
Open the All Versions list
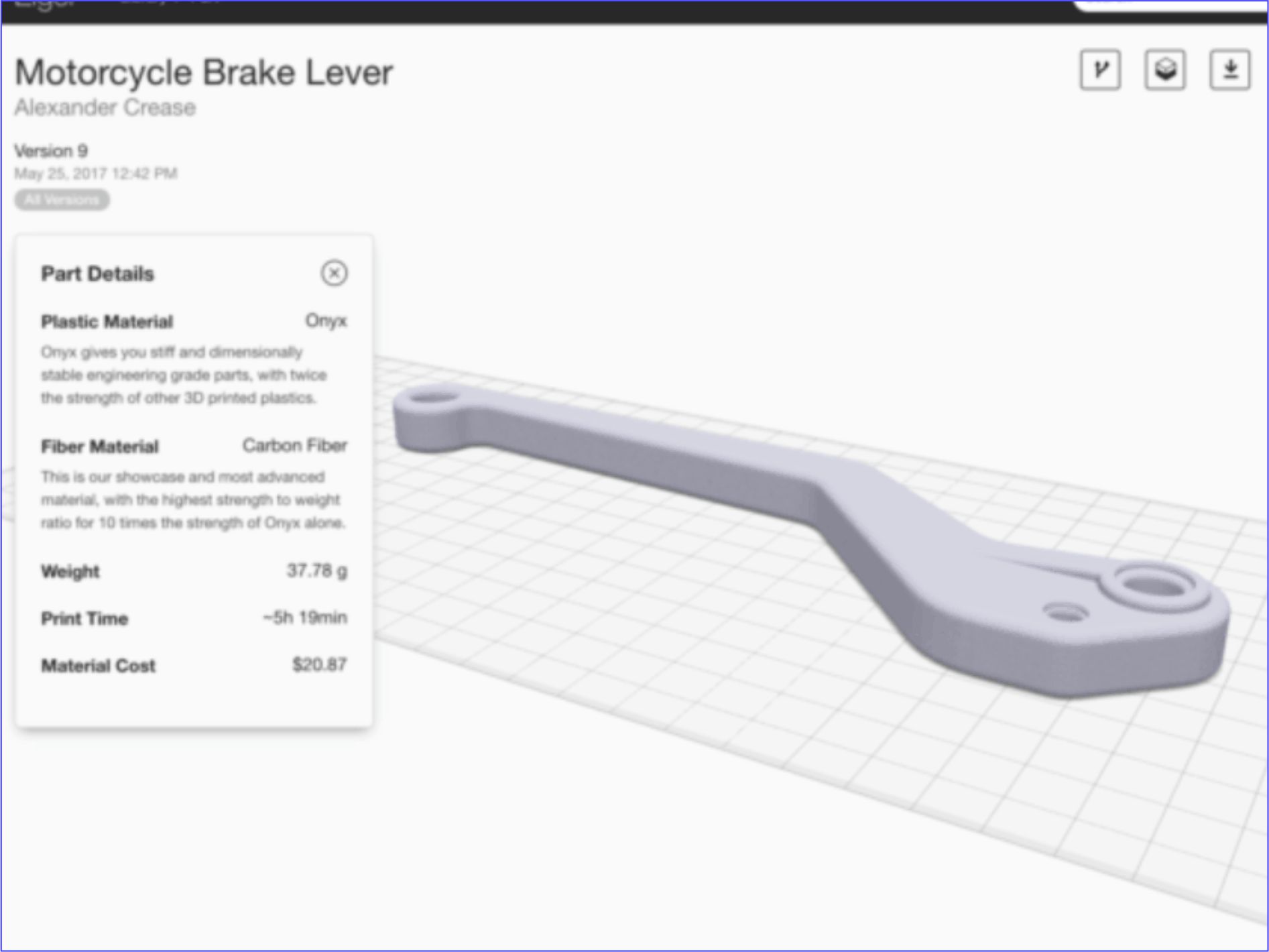coord(62,200)
